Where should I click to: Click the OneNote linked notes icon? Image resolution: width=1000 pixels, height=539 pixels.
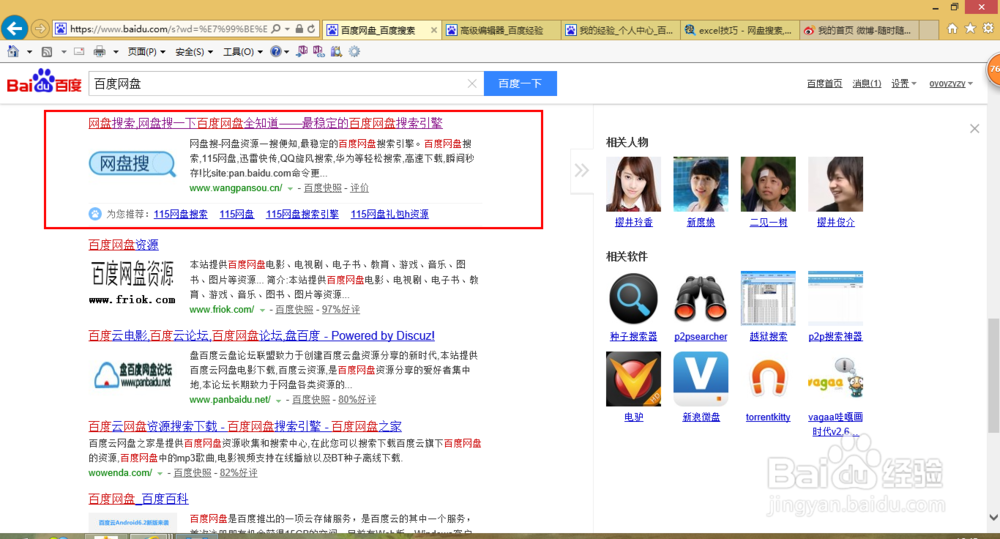(x=318, y=52)
